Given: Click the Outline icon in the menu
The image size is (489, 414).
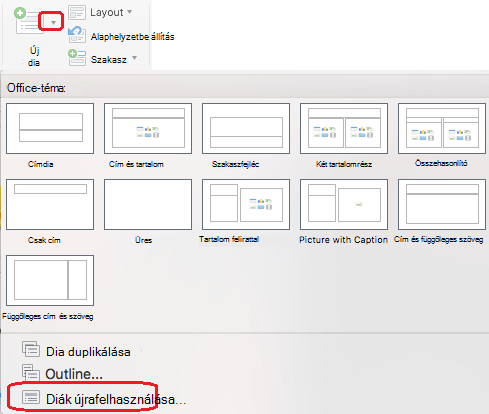Looking at the screenshot, I should 31,372.
